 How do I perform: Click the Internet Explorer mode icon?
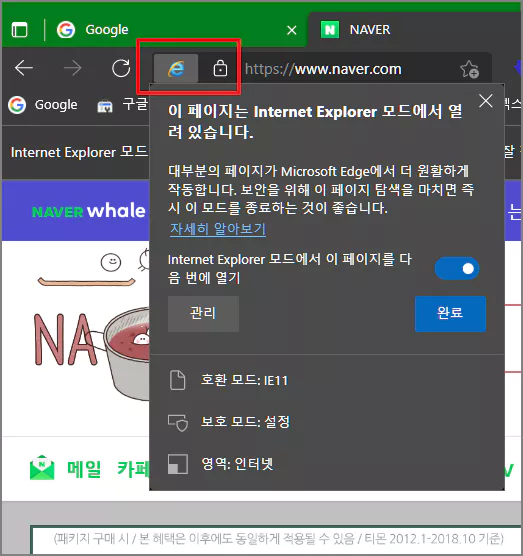(x=176, y=68)
